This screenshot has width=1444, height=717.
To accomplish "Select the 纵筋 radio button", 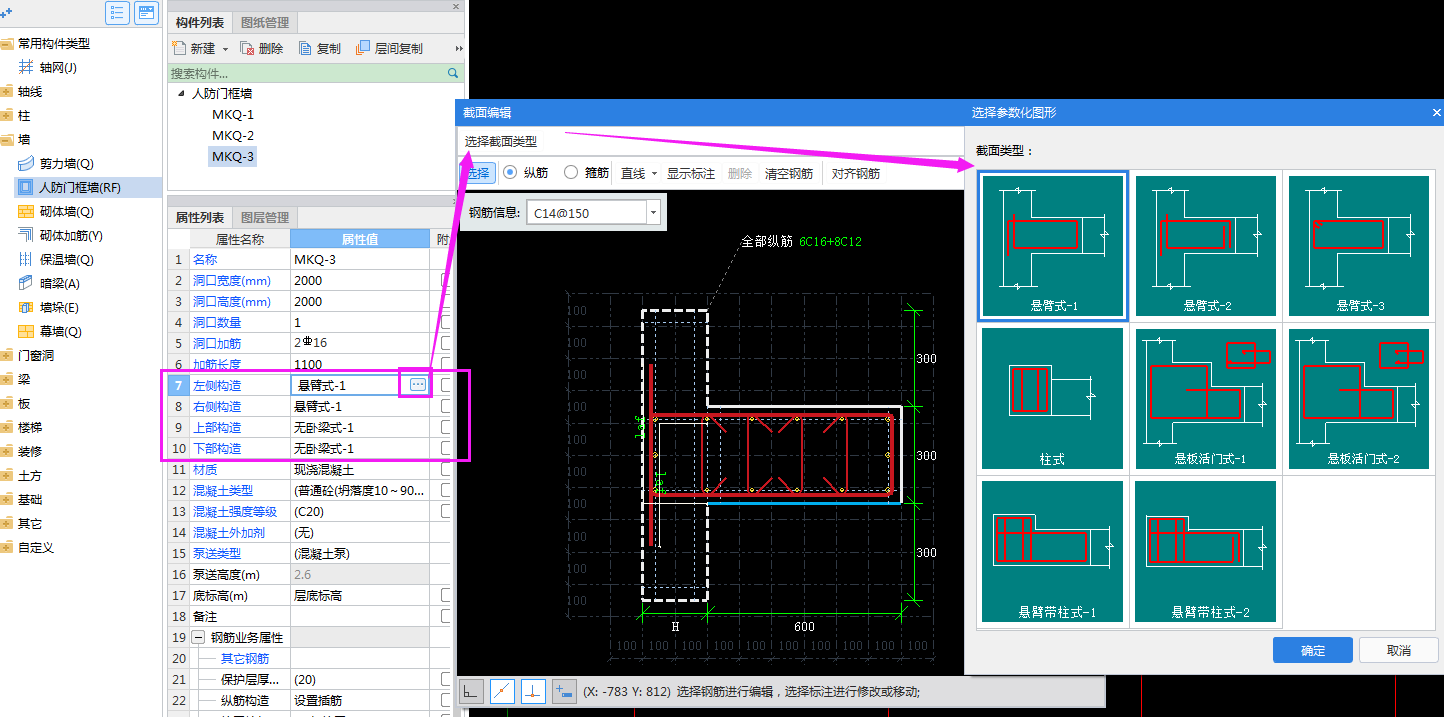I will (510, 173).
